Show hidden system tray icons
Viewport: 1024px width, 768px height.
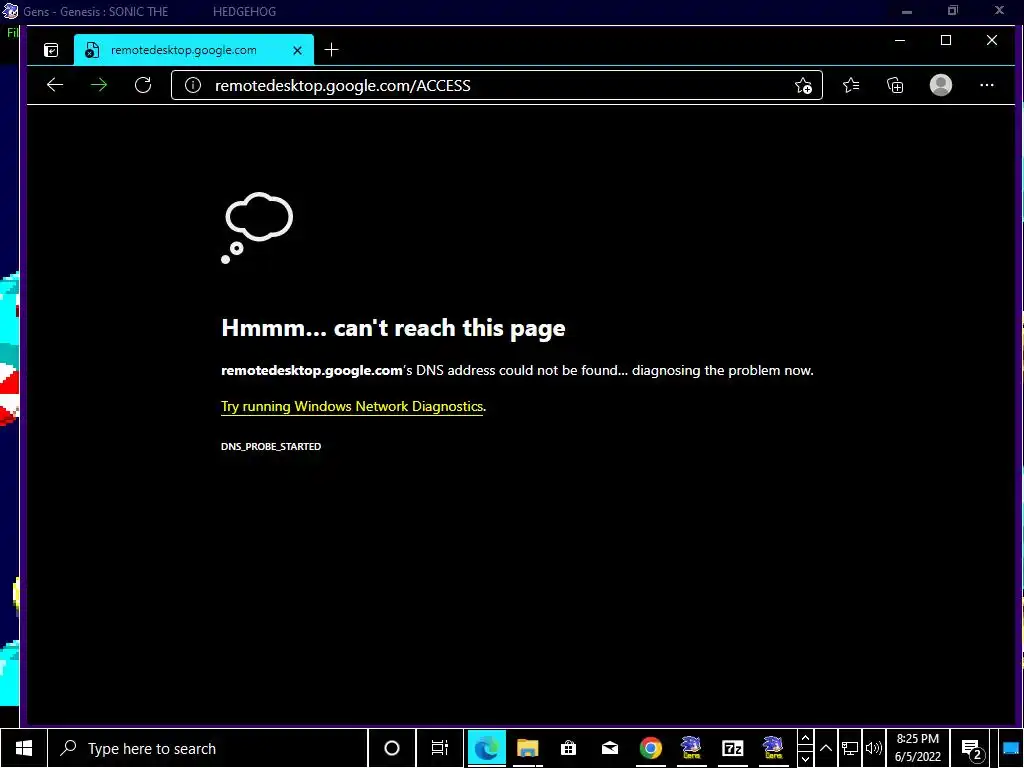pyautogui.click(x=826, y=748)
